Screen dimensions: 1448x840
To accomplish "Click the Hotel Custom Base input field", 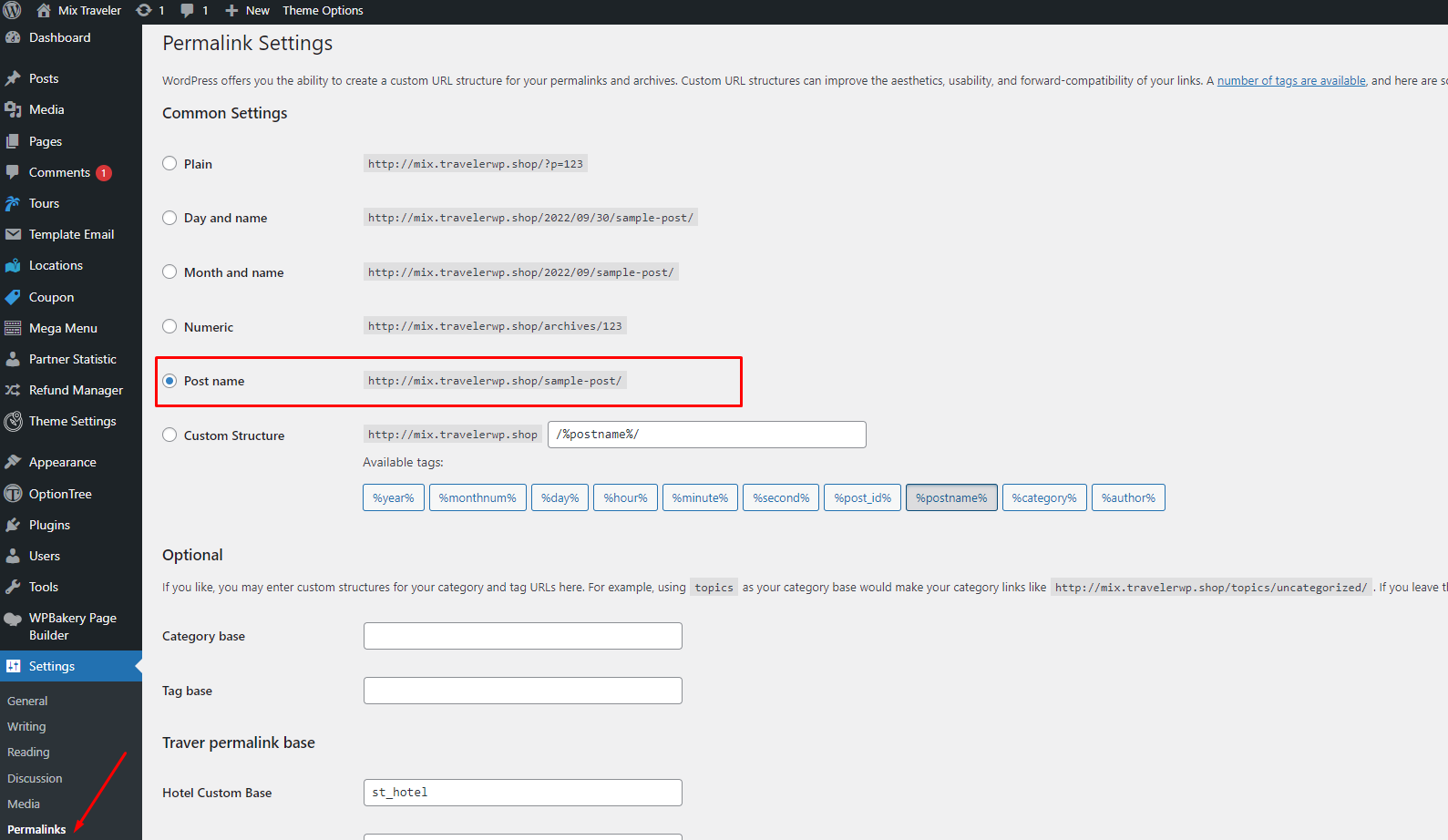I will point(523,793).
